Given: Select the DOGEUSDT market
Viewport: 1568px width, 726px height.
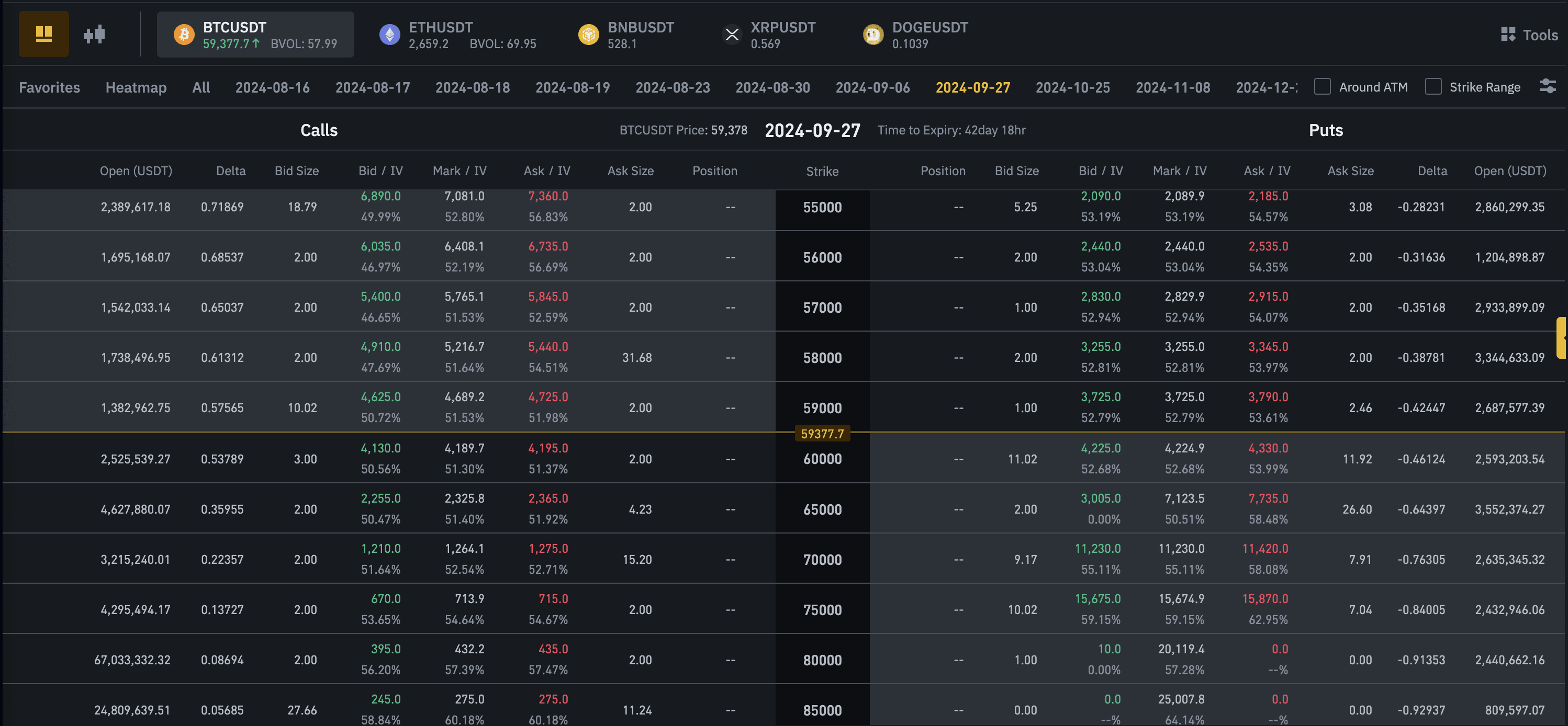Looking at the screenshot, I should (929, 27).
